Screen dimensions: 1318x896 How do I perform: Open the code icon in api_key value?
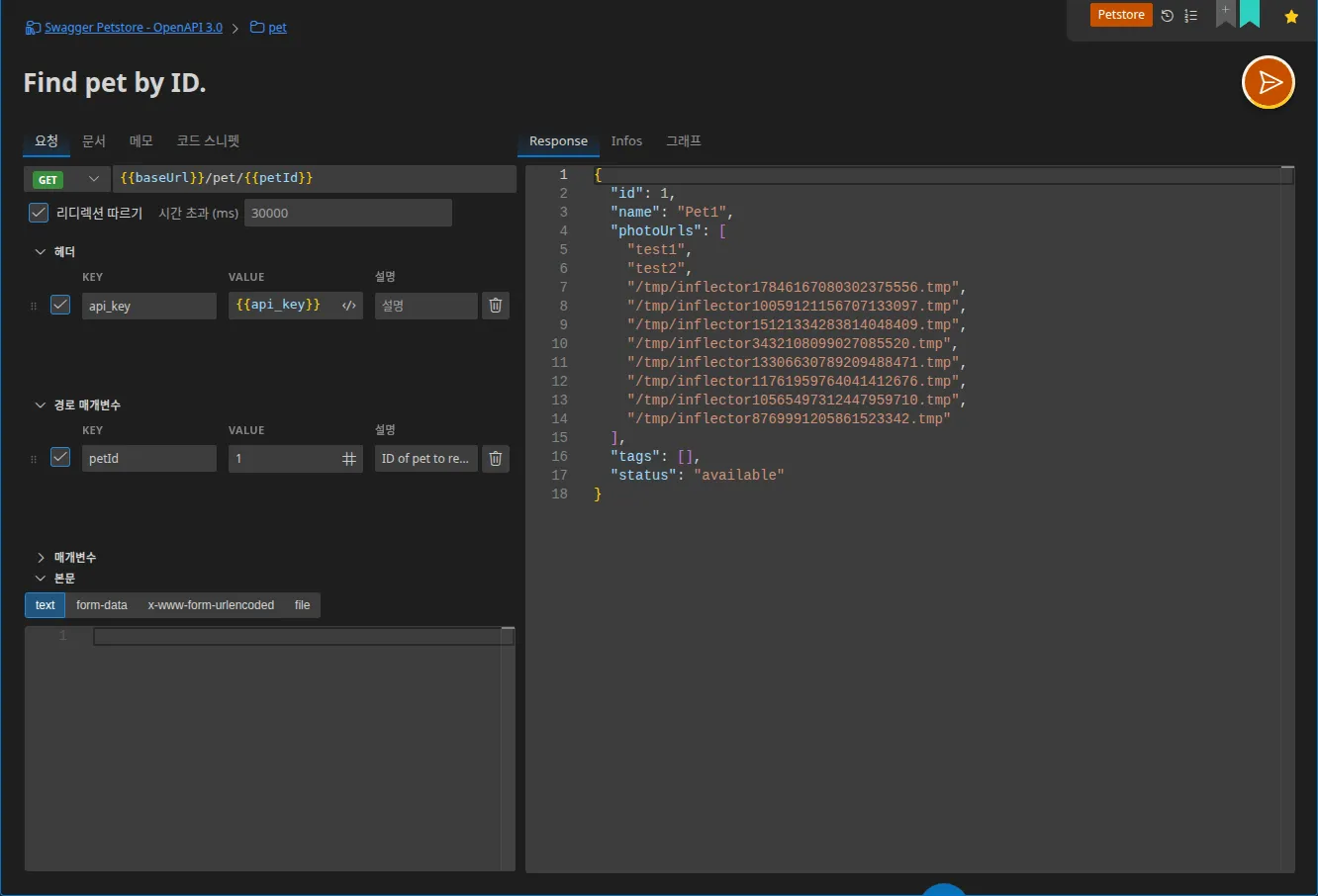pyautogui.click(x=348, y=306)
